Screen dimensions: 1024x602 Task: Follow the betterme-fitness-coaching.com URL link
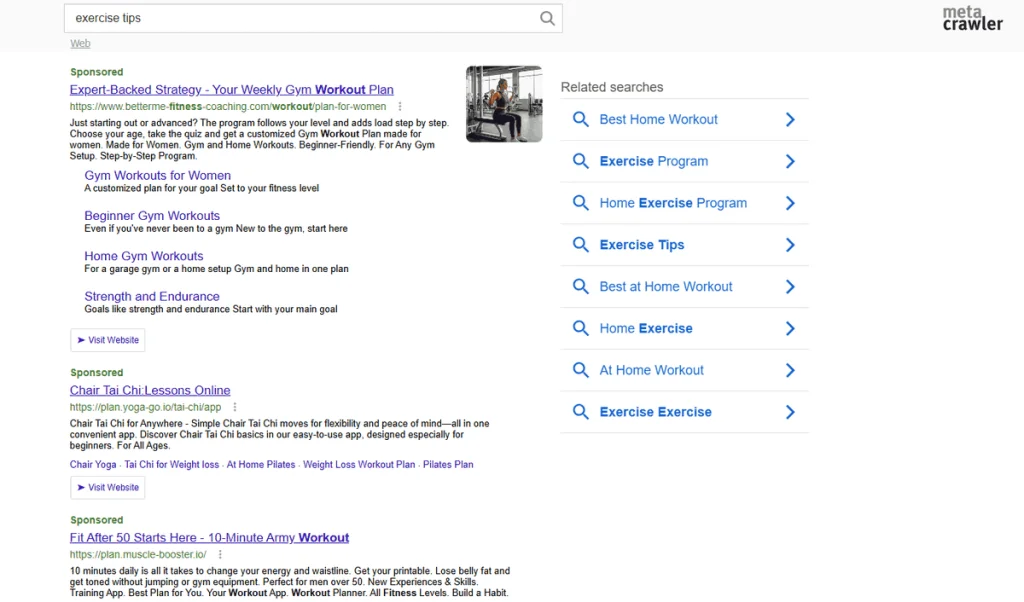tap(228, 106)
